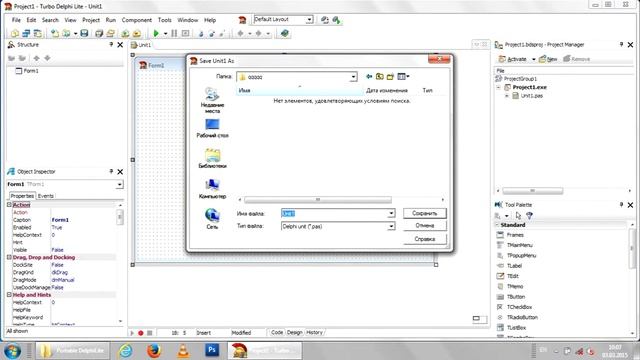The height and width of the screenshot is (360, 640).
Task: Click the Visible property value False
Action: click(58, 250)
